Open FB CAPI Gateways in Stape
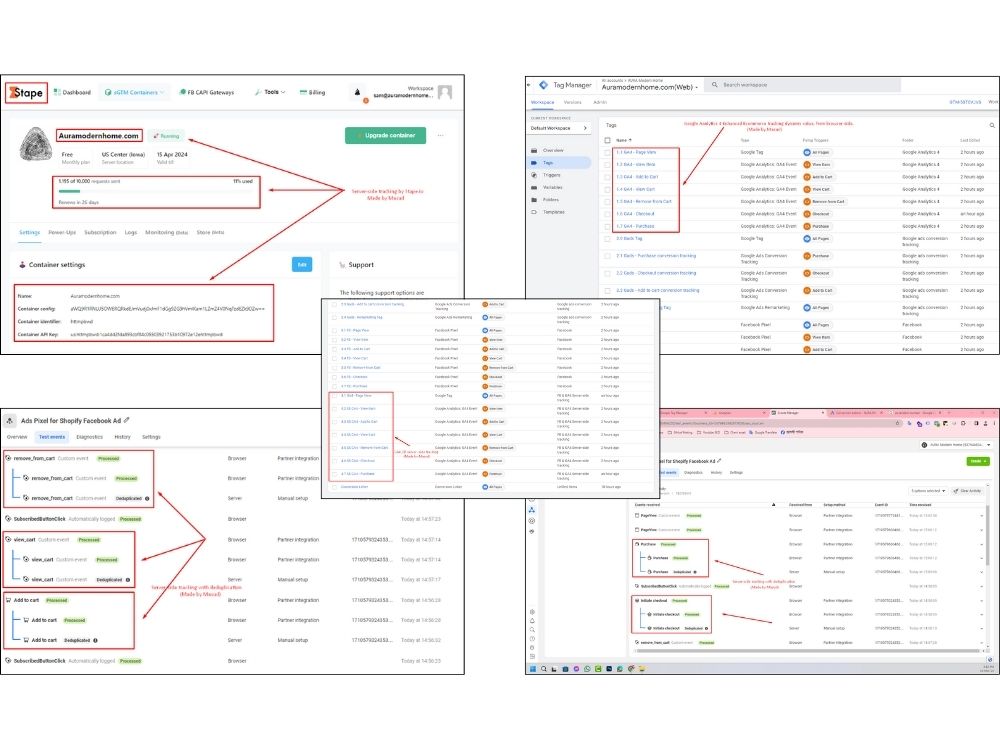Viewport: 1000px width, 750px height. tap(207, 92)
